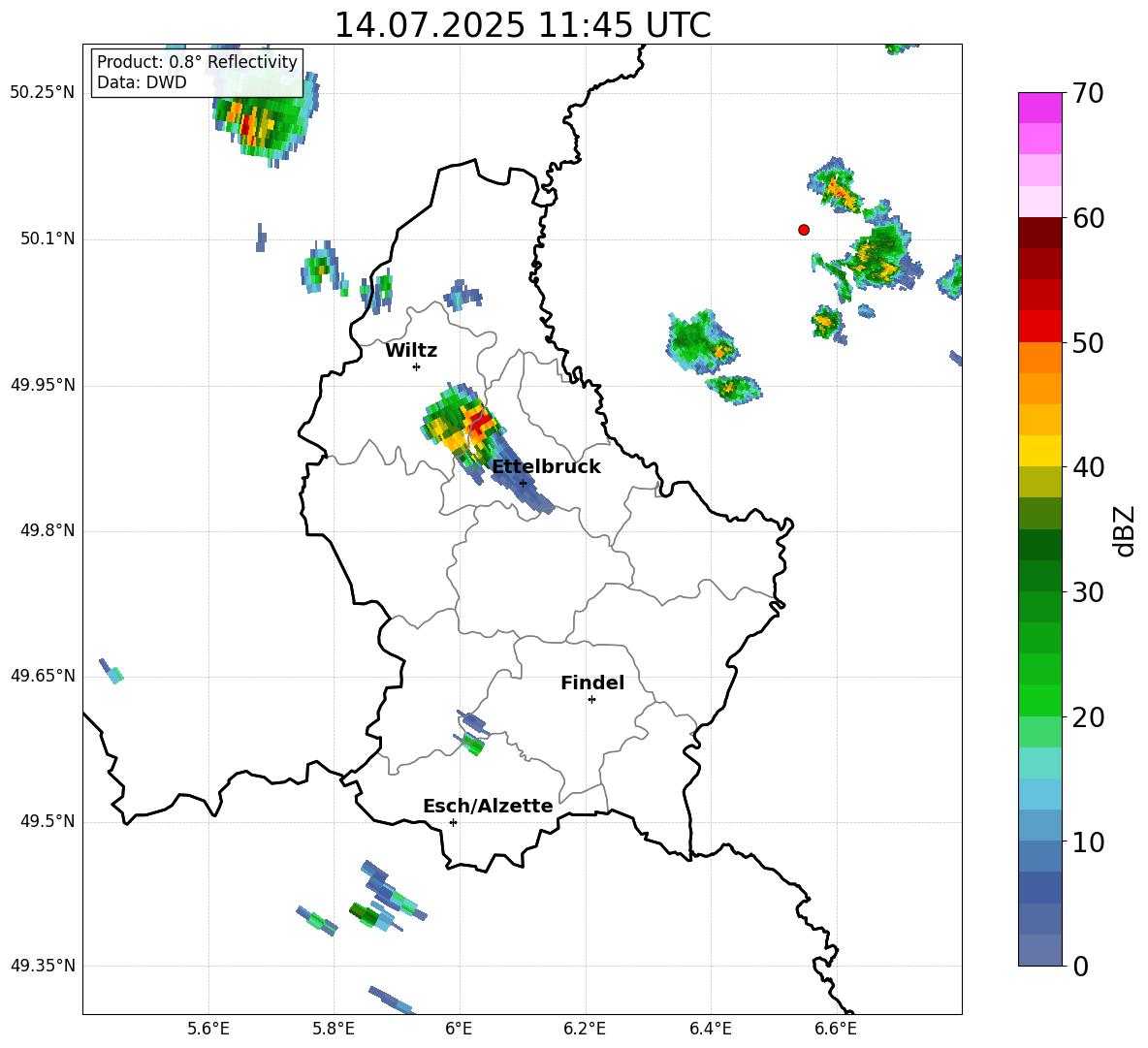The image size is (1148, 1048).
Task: Select the Esch/Alzette city label
Action: coord(488,806)
